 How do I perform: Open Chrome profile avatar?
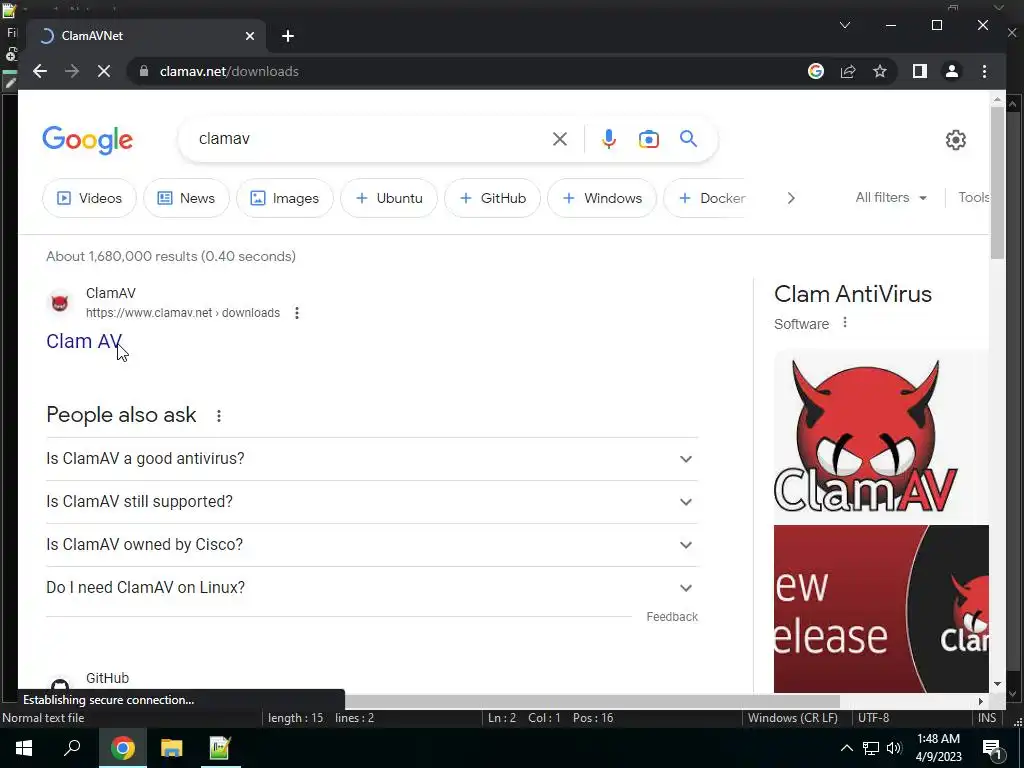[x=952, y=71]
